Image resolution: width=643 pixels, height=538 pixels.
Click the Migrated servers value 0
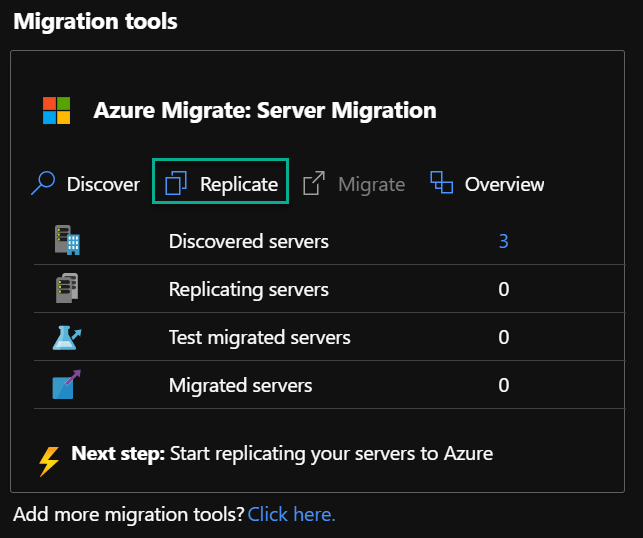(x=504, y=385)
